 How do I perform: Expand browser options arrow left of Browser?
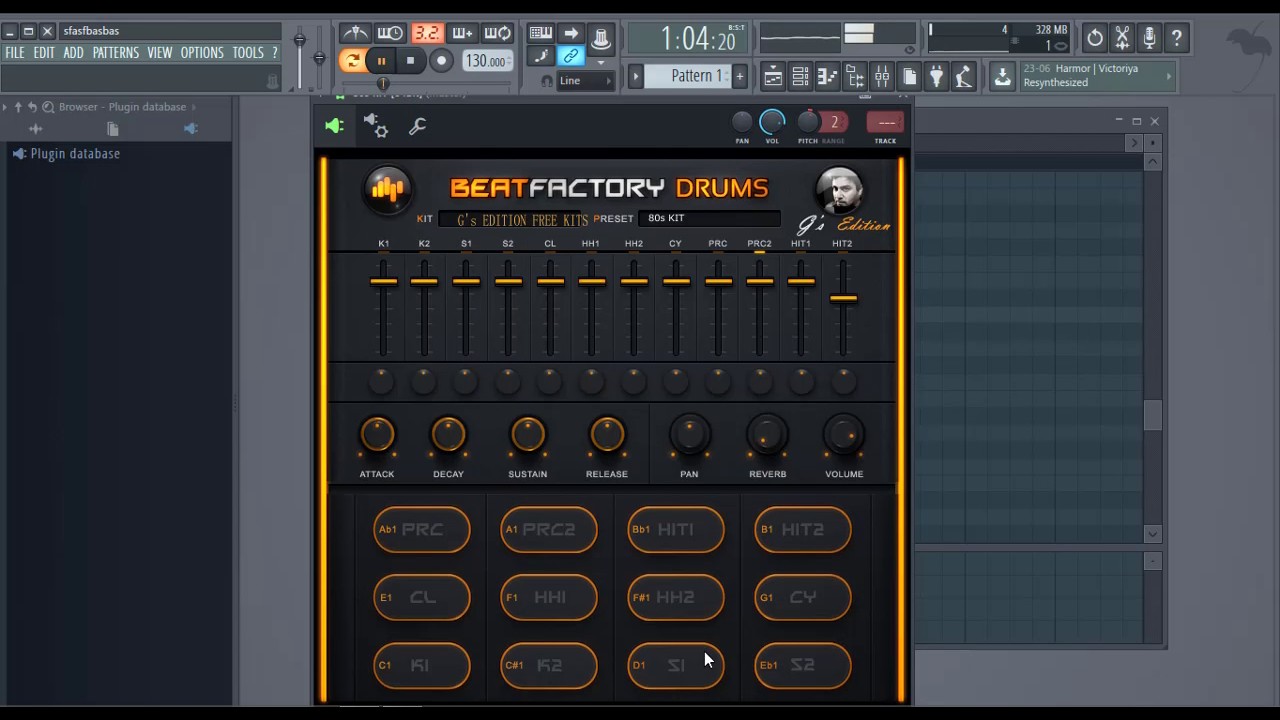pos(5,107)
